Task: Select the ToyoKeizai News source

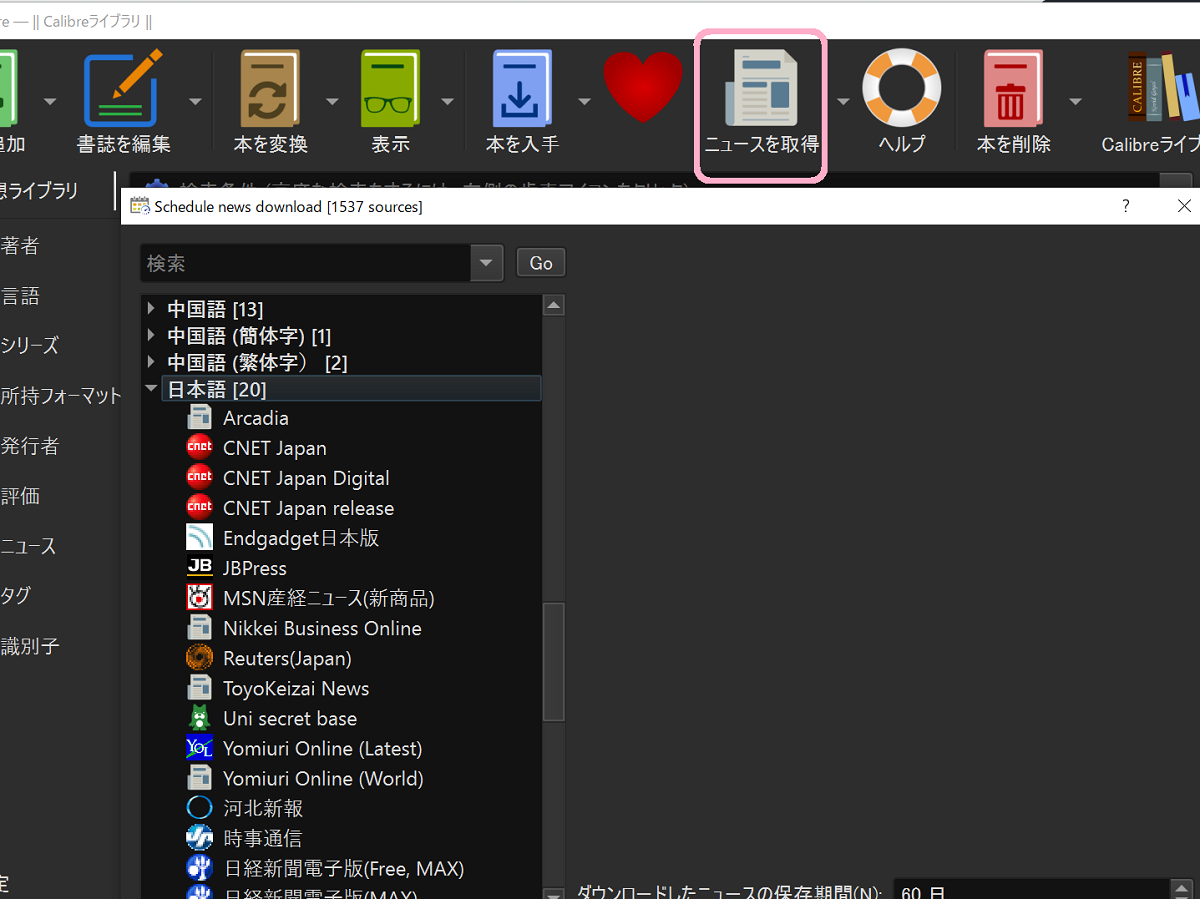Action: point(296,688)
